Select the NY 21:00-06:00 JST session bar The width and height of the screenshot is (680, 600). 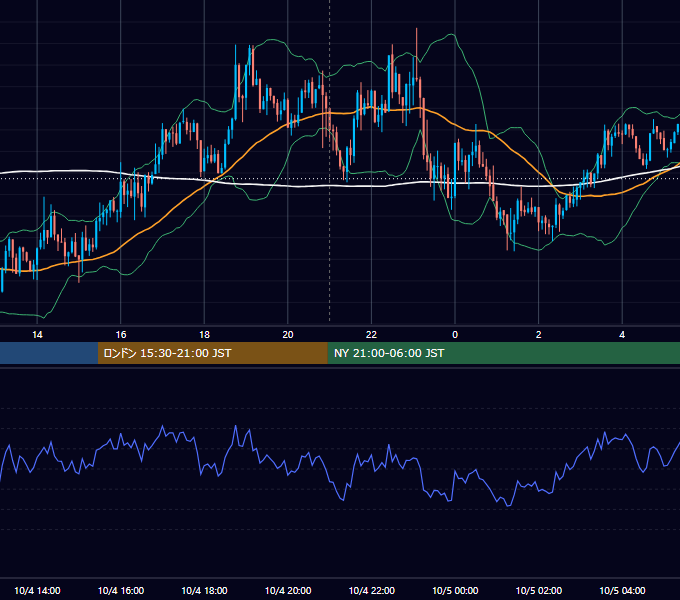tap(503, 353)
